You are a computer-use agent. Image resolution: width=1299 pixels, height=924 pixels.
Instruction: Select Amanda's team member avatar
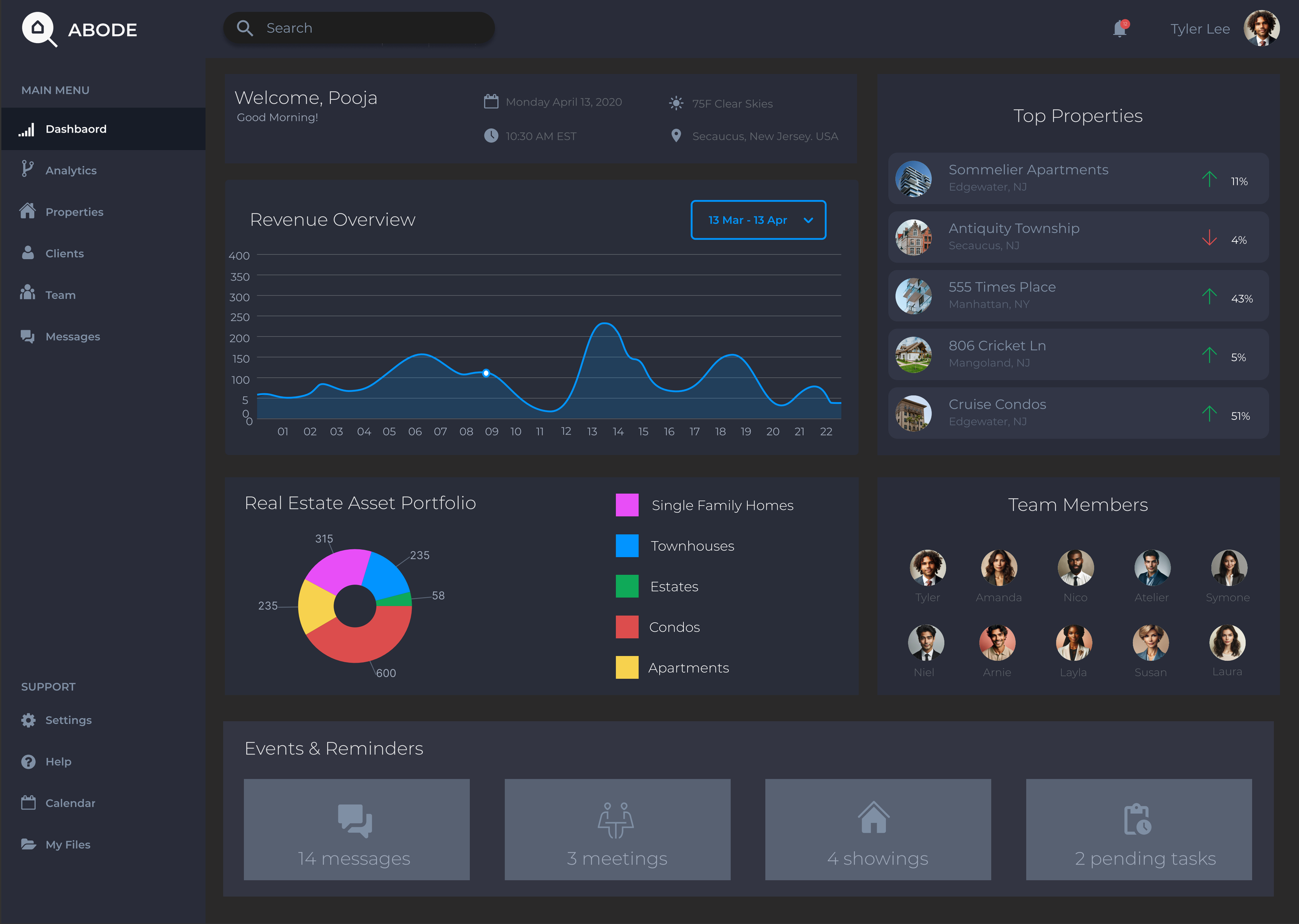pos(998,567)
